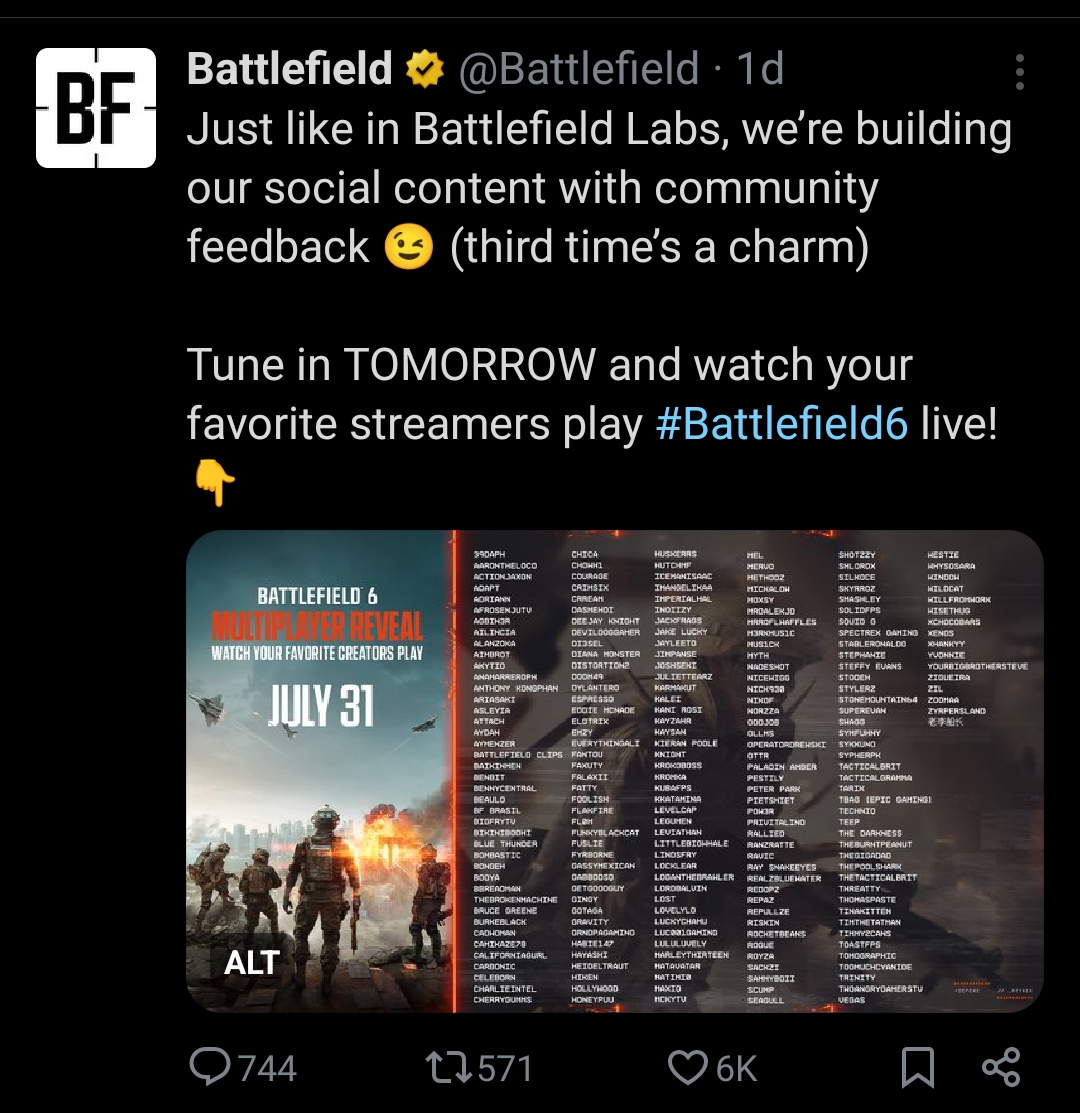Click the winking face emoji
This screenshot has width=1080, height=1113.
(x=409, y=246)
